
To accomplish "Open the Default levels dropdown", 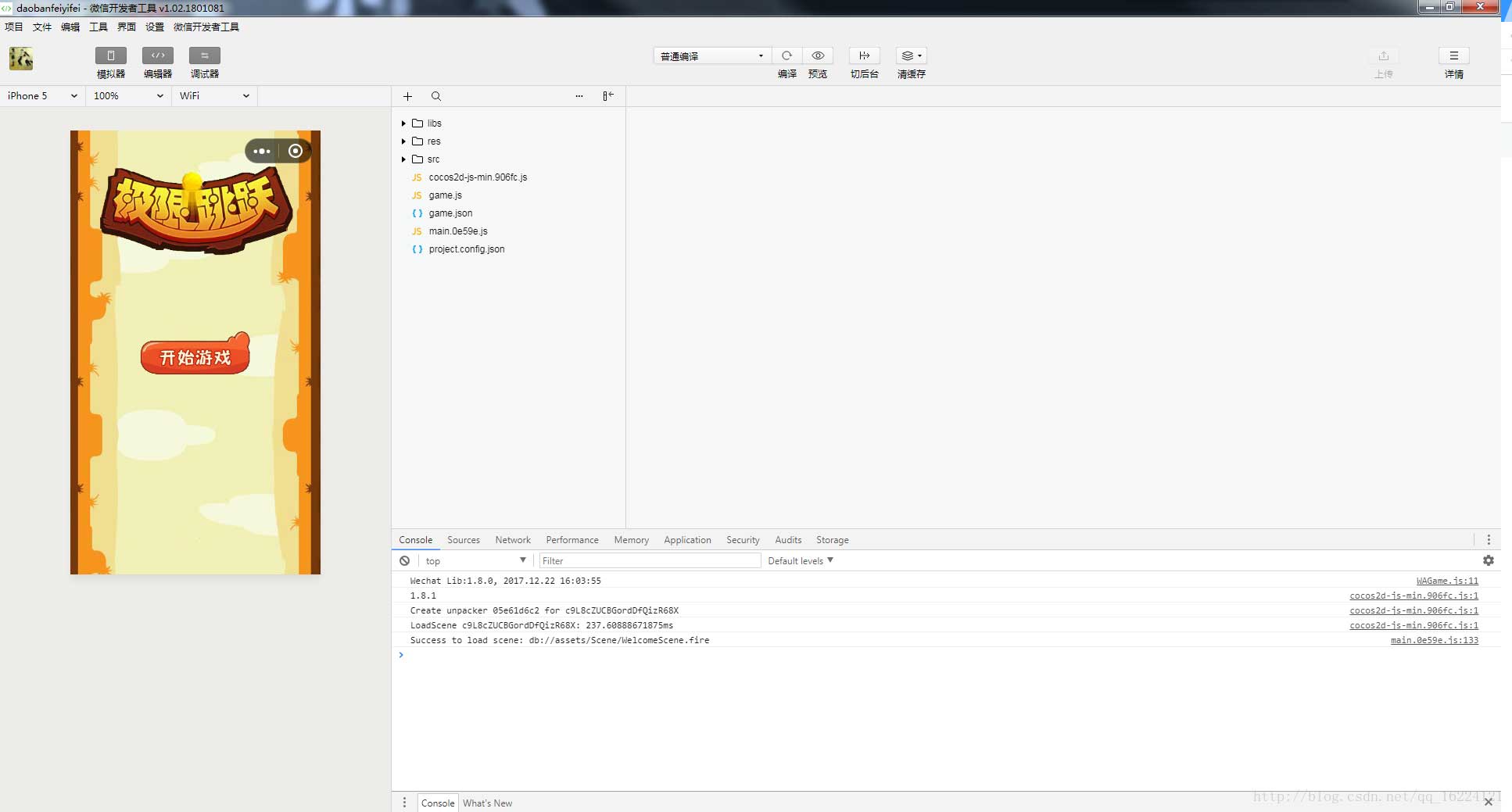I will tap(800, 560).
